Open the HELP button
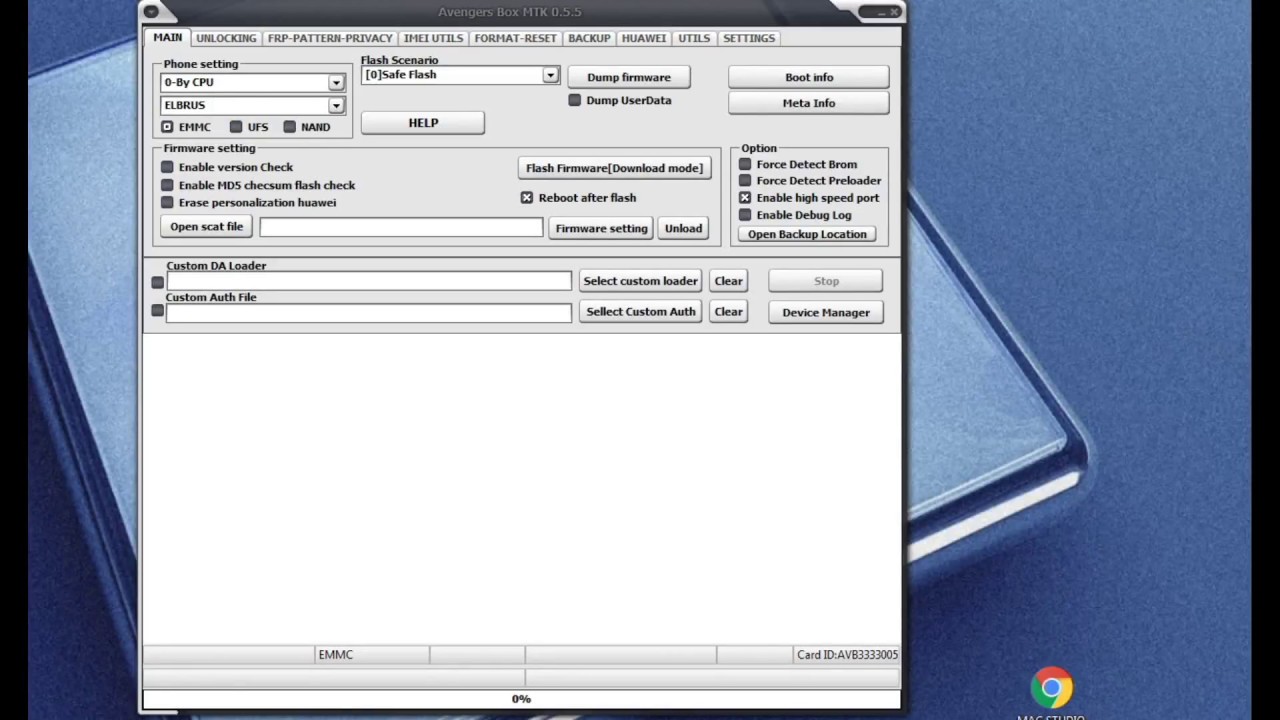The height and width of the screenshot is (720, 1280). pyautogui.click(x=423, y=123)
